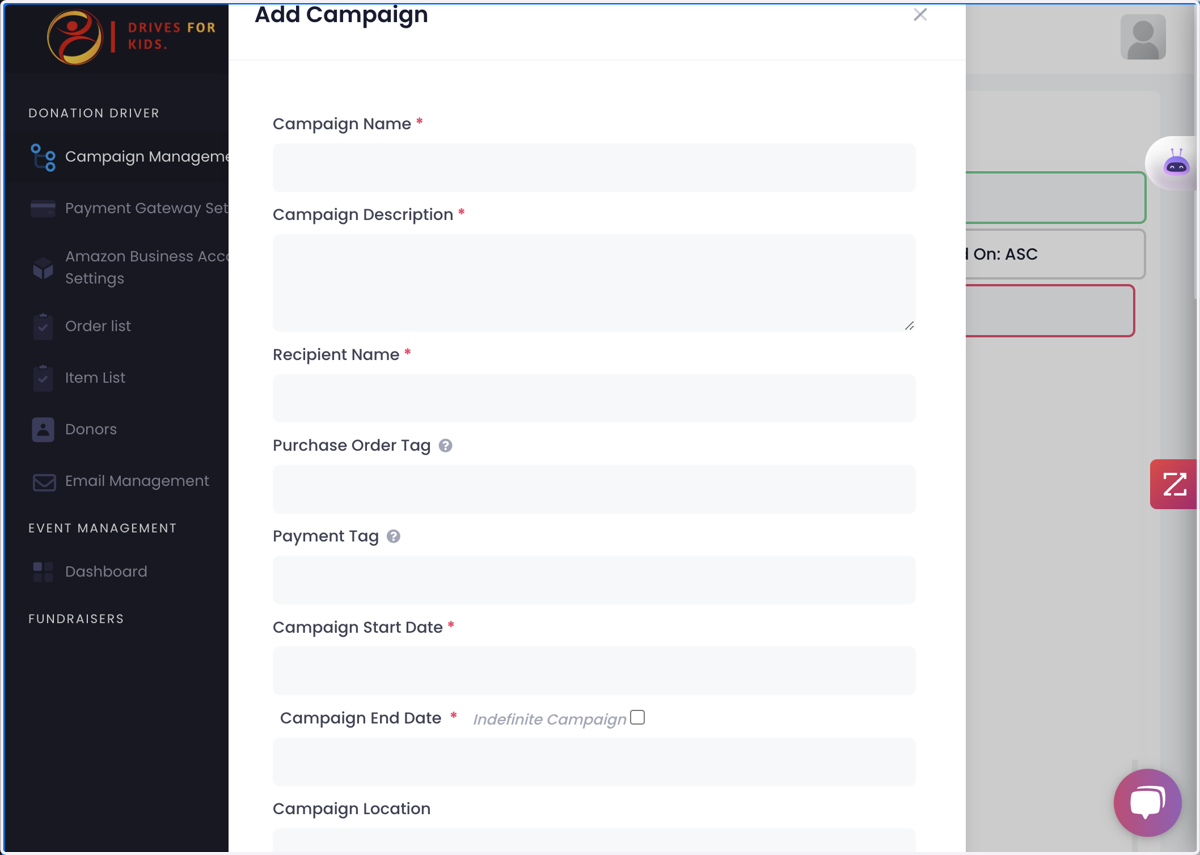Viewport: 1200px width, 855px height.
Task: Open the Campaign Start Date picker field
Action: tap(594, 671)
